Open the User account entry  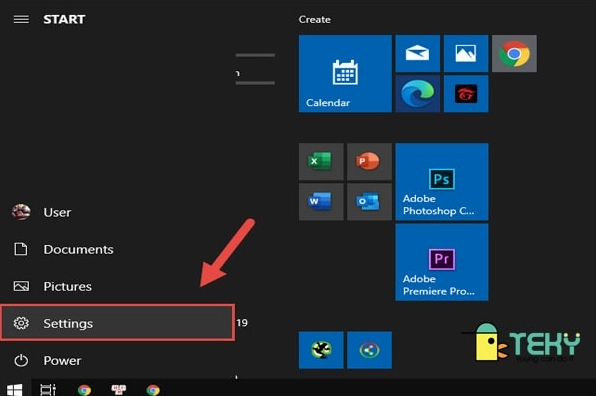point(117,212)
